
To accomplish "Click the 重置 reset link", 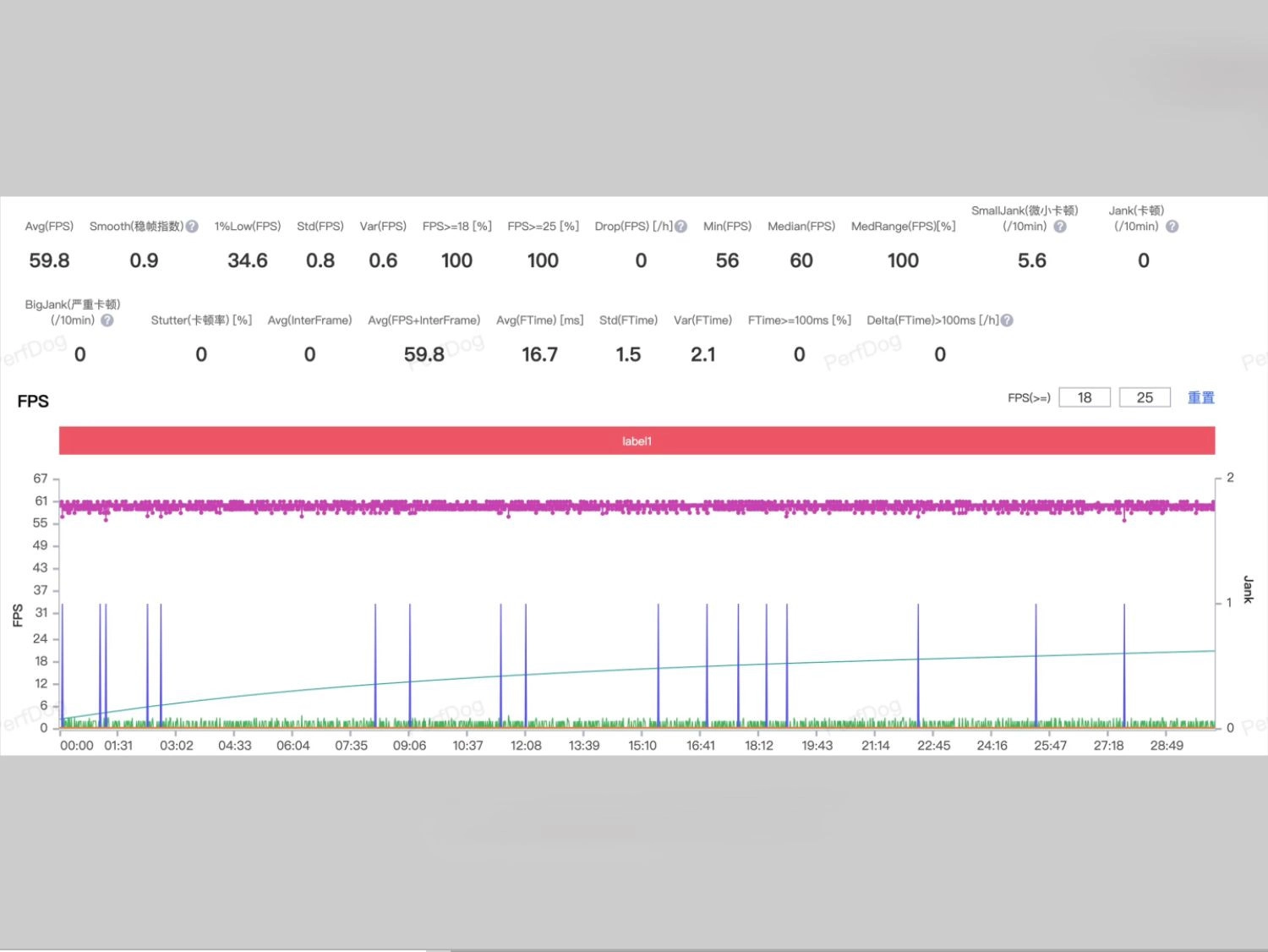I will (1200, 397).
